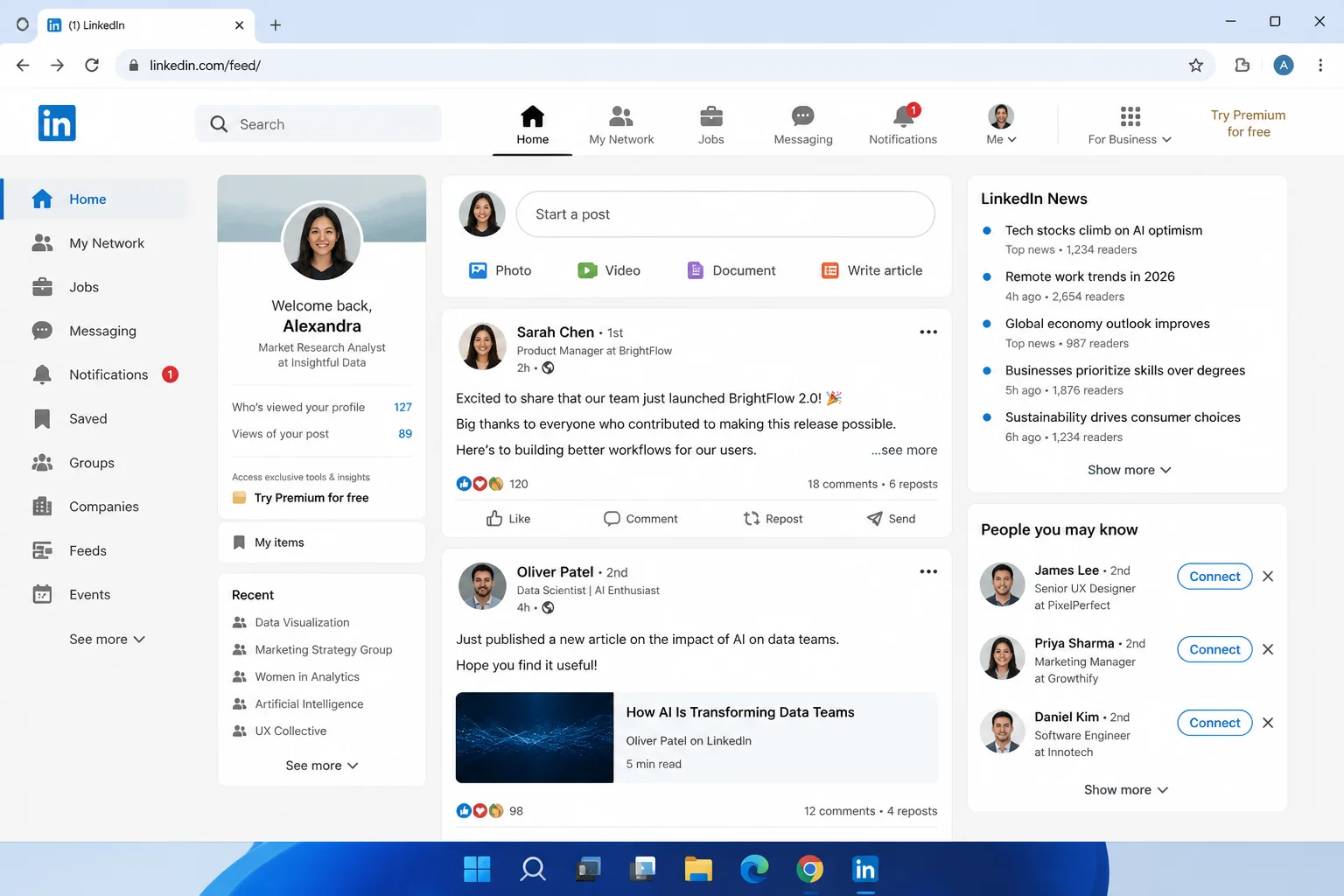Open Businesses prioritize skills over degrees news

pyautogui.click(x=1124, y=370)
